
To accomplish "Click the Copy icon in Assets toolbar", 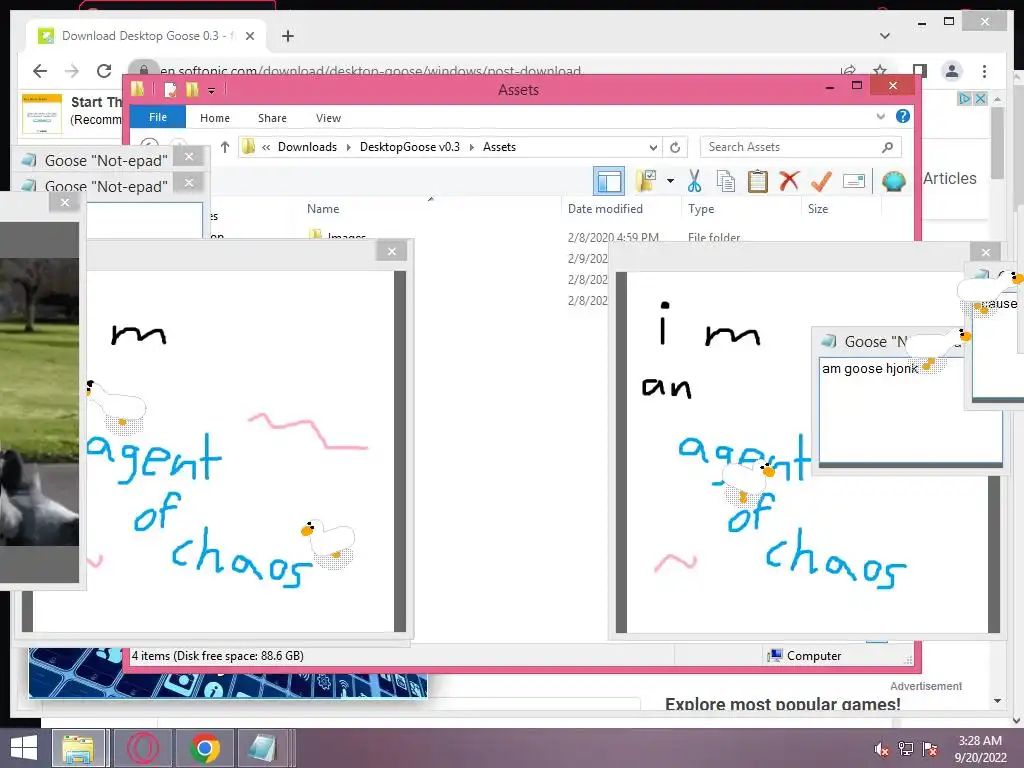I will [726, 181].
